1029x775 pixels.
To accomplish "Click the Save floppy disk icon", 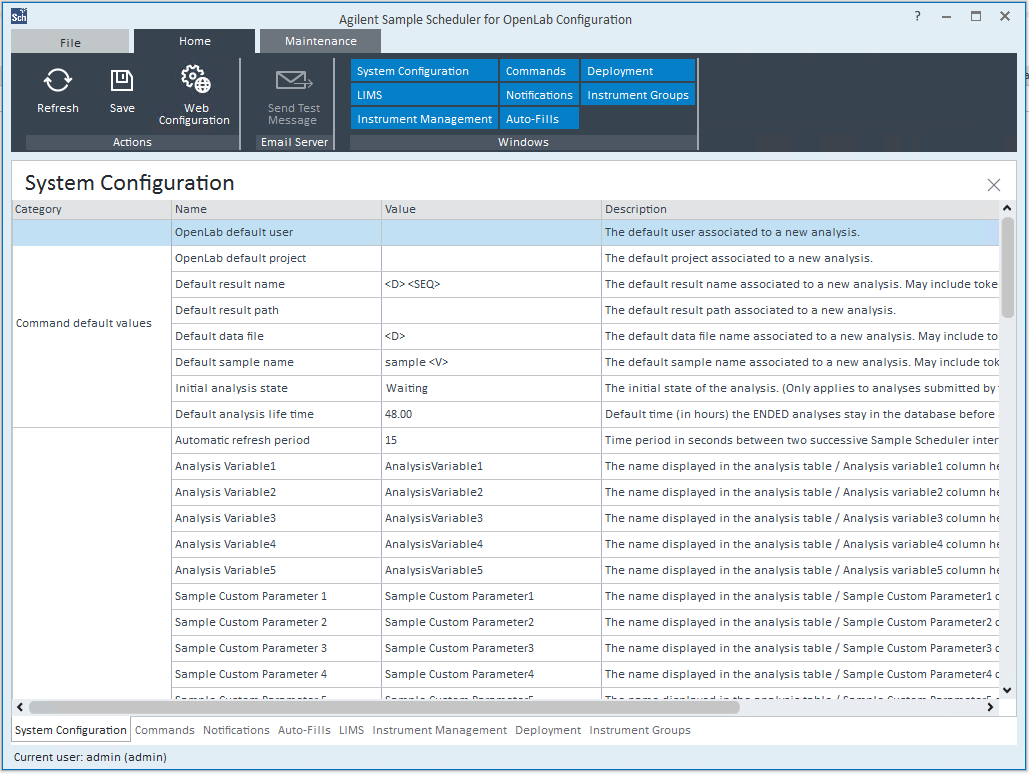I will (x=122, y=81).
